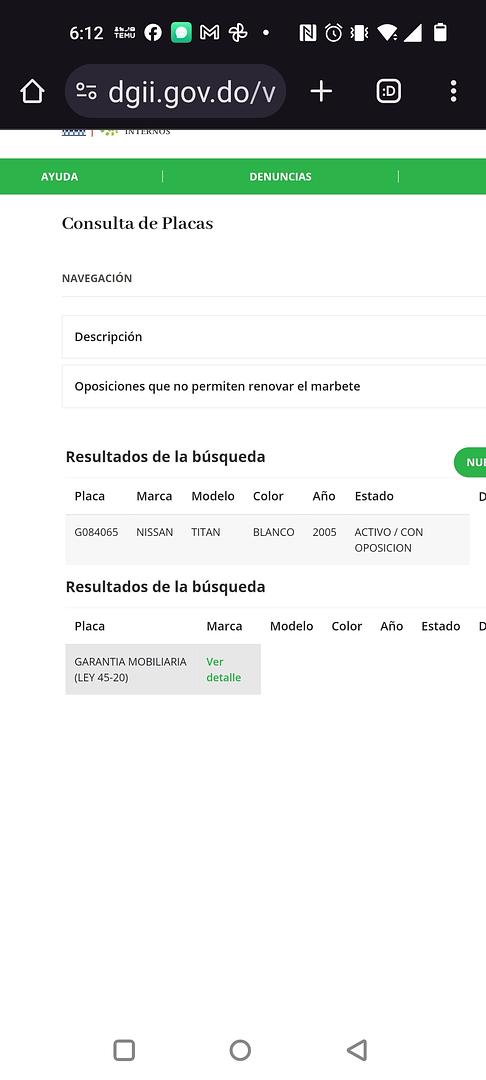486x1080 pixels.
Task: Click Estado header in first results table
Action: click(374, 496)
